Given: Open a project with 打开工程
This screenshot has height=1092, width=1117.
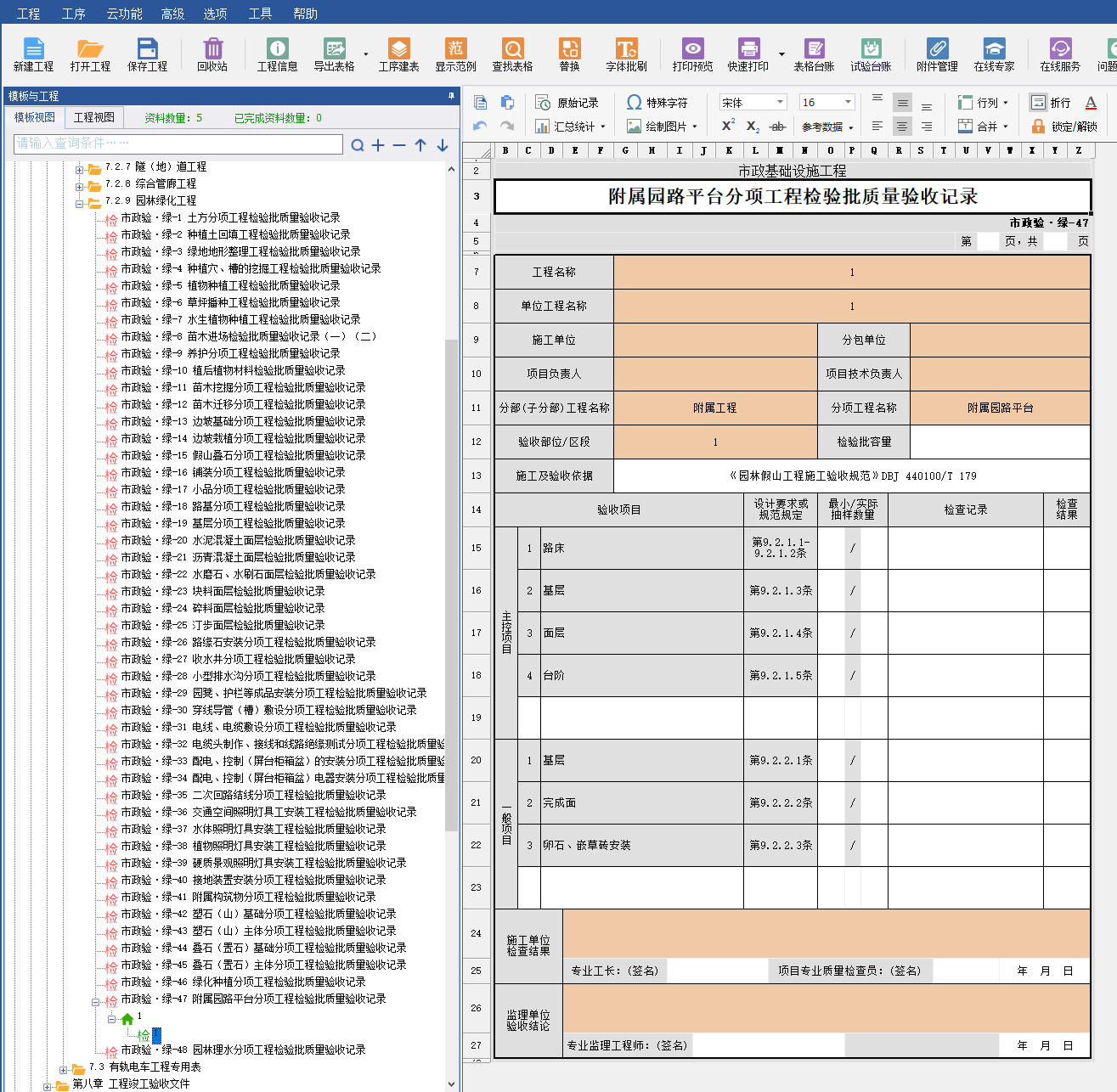Looking at the screenshot, I should (x=90, y=54).
